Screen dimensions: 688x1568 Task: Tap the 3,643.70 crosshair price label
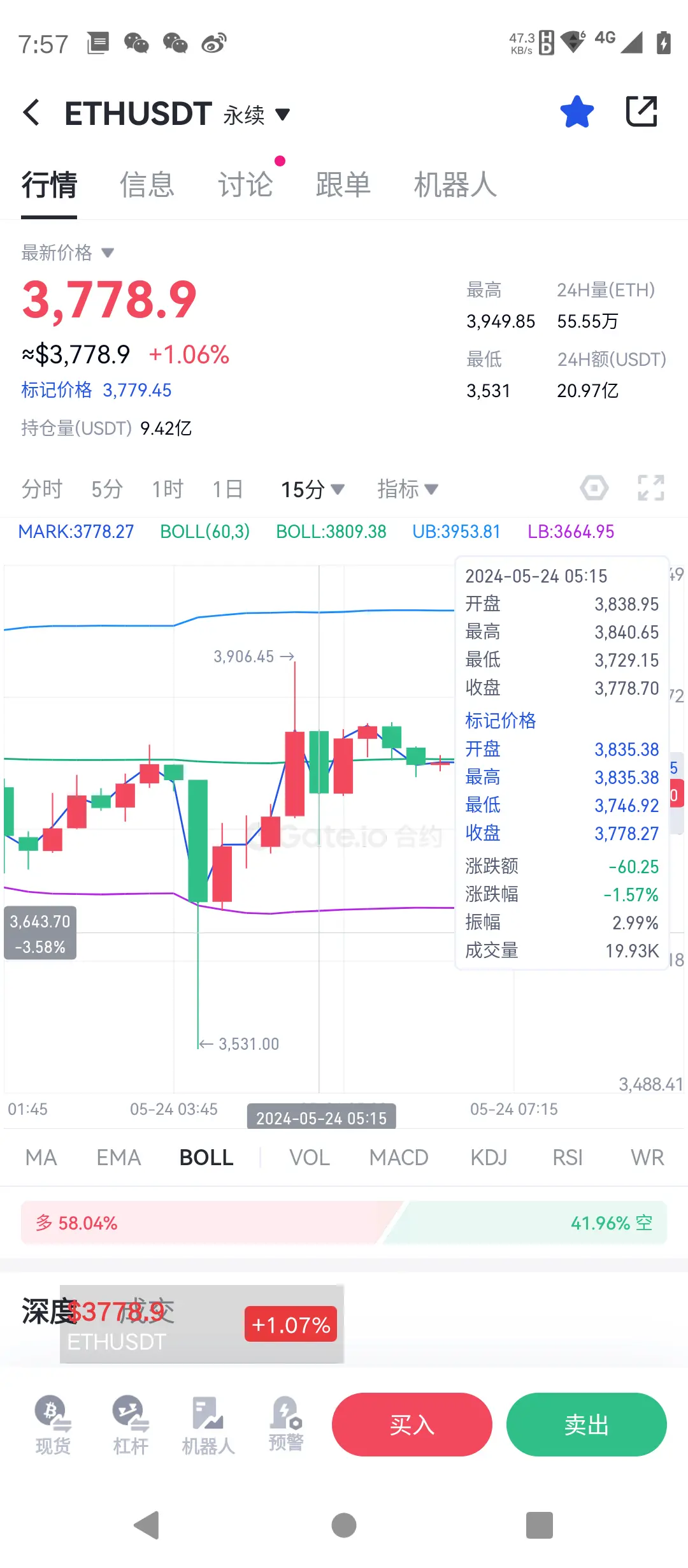(40, 933)
